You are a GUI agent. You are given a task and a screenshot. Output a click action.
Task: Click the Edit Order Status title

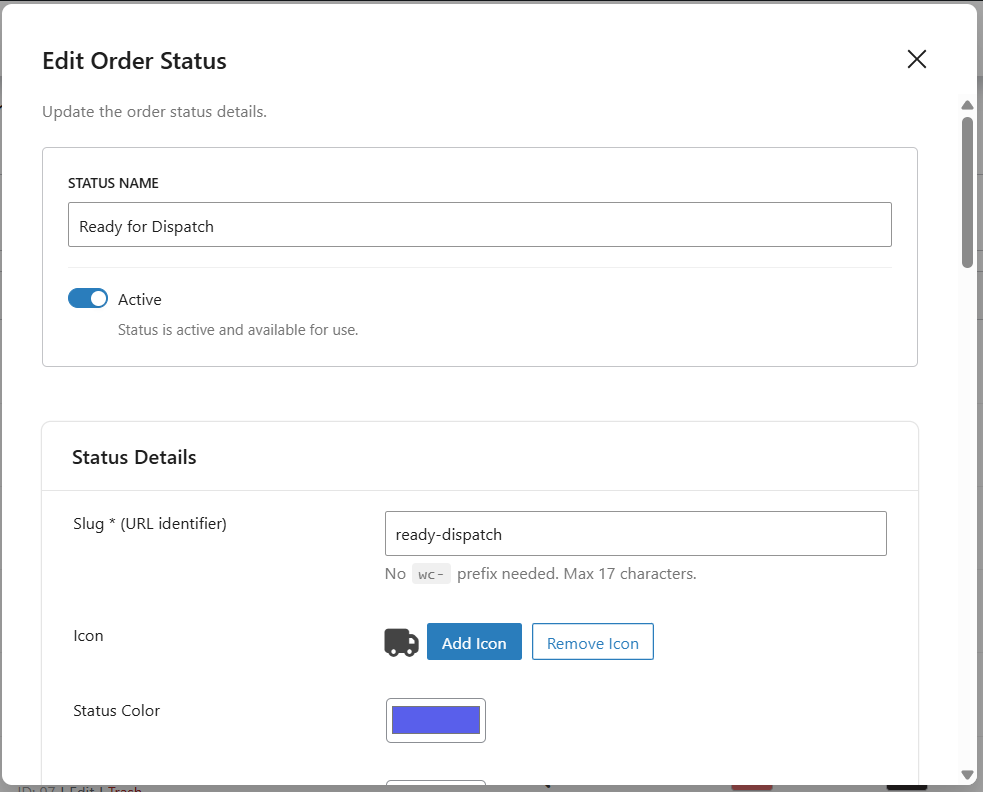134,61
